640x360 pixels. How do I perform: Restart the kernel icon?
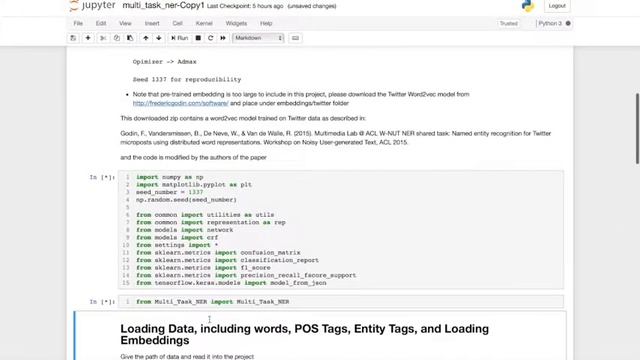coord(211,38)
